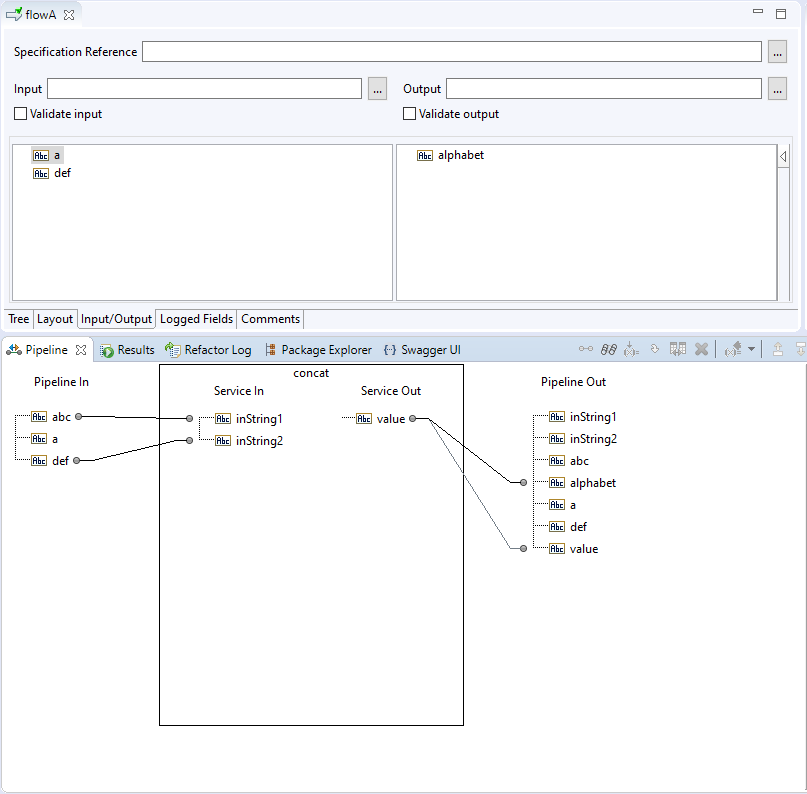Open the Swagger UI view
The width and height of the screenshot is (807, 794).
(x=422, y=350)
